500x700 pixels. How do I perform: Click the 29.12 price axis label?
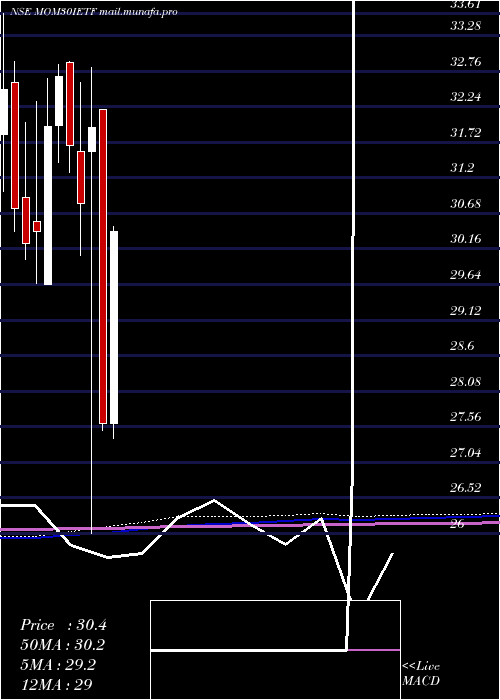point(465,310)
